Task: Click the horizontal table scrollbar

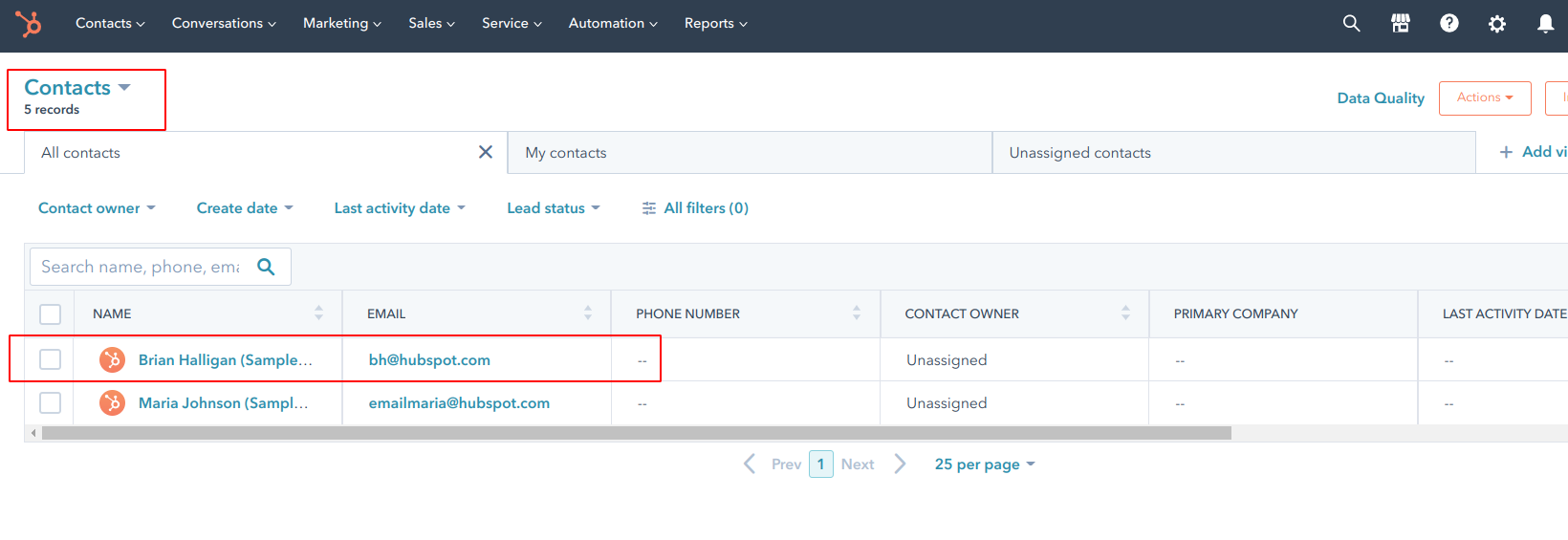Action: click(x=637, y=433)
